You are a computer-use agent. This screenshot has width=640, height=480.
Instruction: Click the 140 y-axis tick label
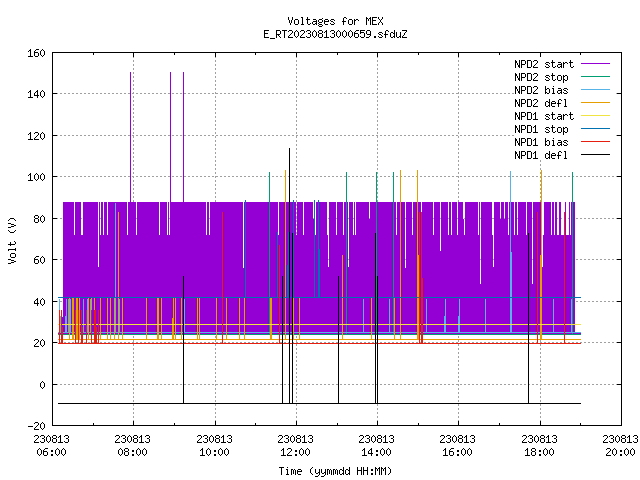pos(36,94)
